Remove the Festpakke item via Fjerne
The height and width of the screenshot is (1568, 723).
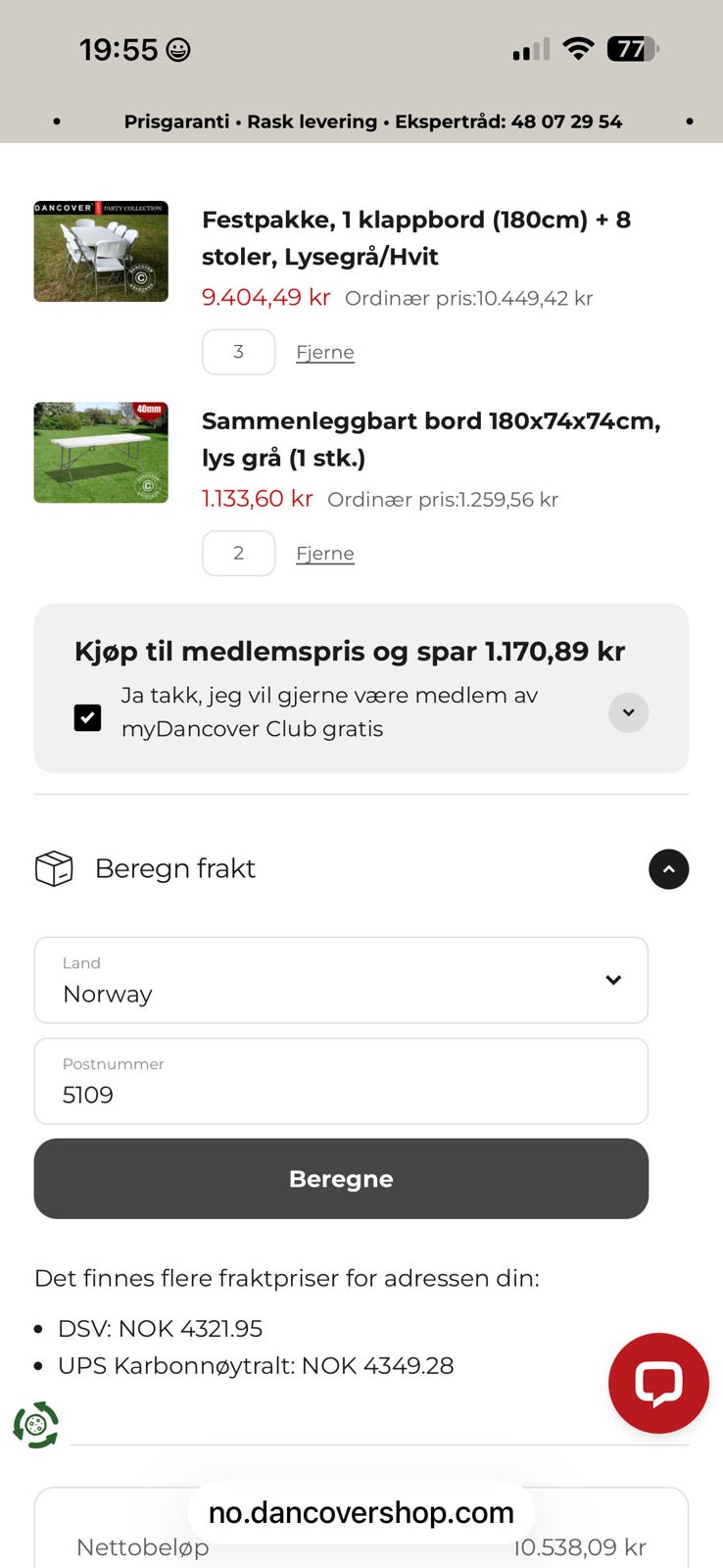click(x=324, y=353)
